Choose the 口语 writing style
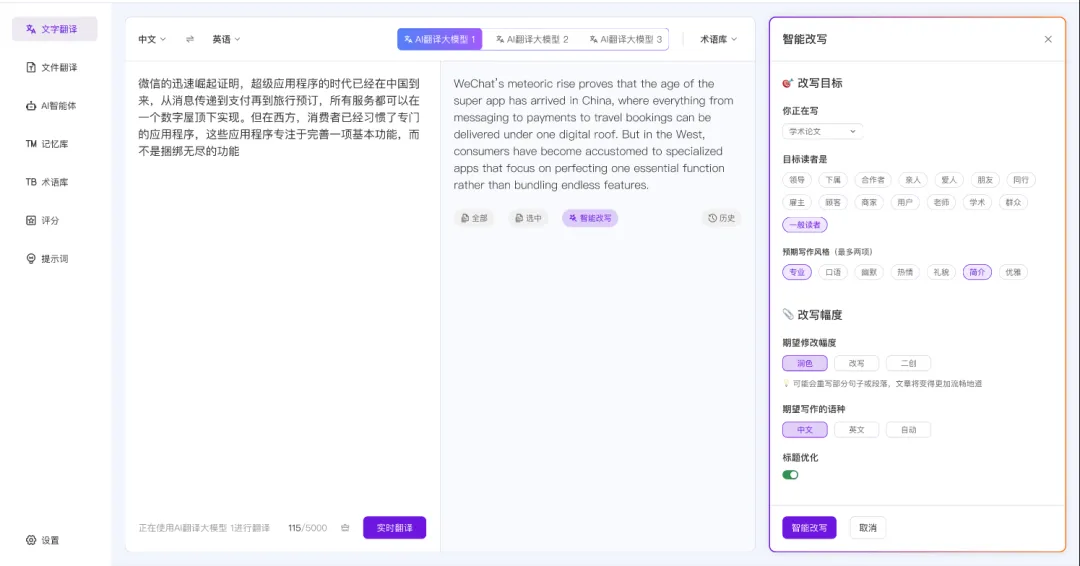Screen dimensions: 1080x566 tap(833, 272)
